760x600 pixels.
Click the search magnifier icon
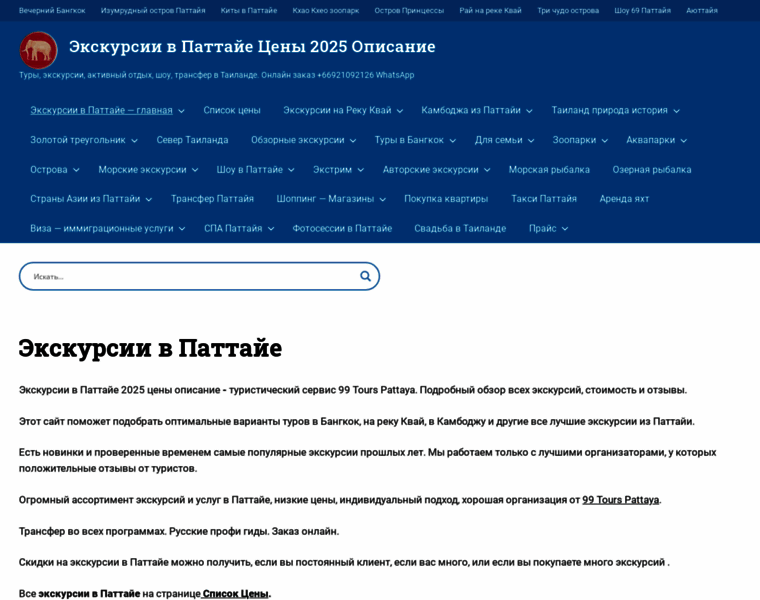point(365,276)
